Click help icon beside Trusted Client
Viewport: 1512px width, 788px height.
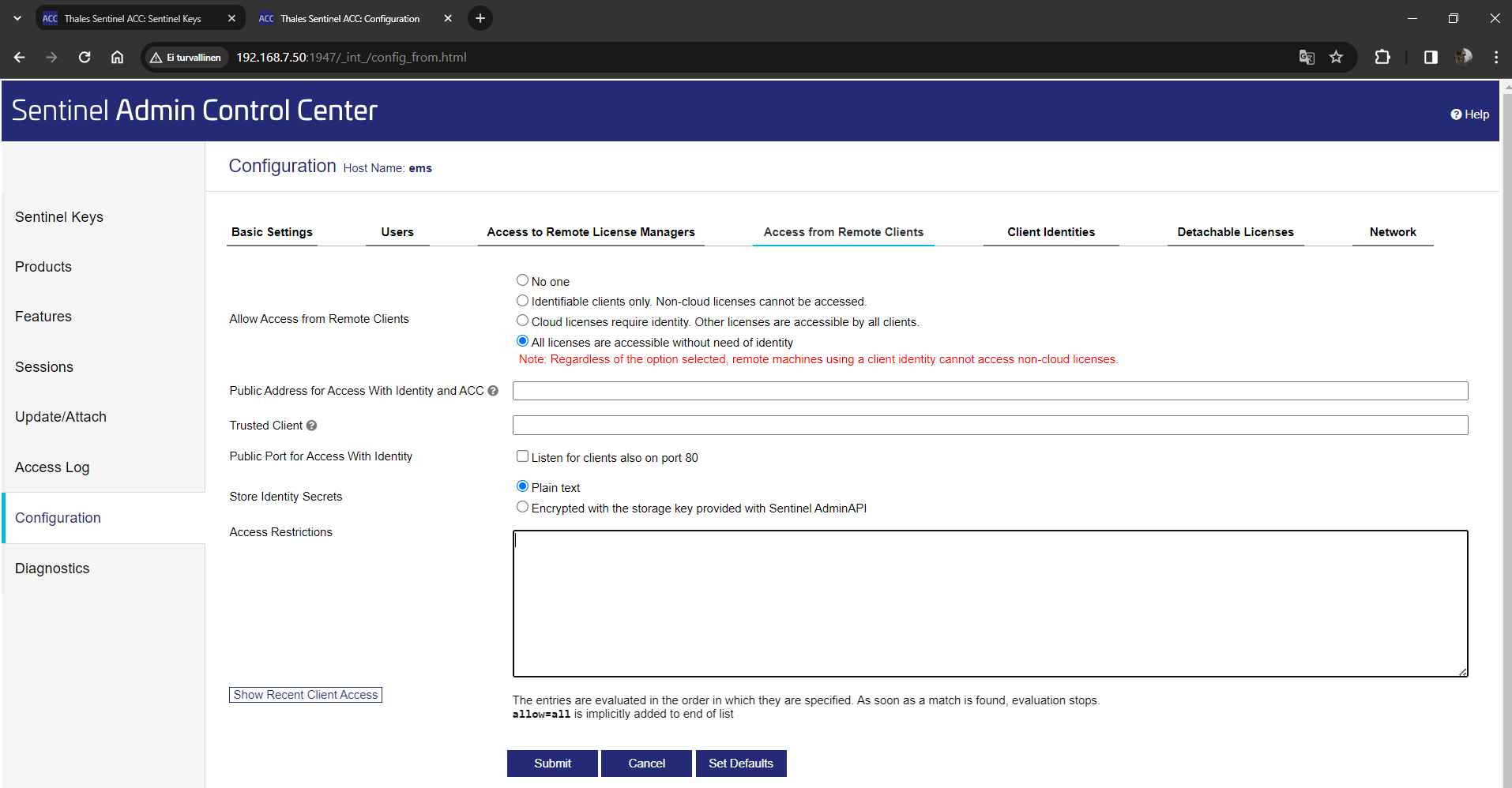click(x=312, y=426)
